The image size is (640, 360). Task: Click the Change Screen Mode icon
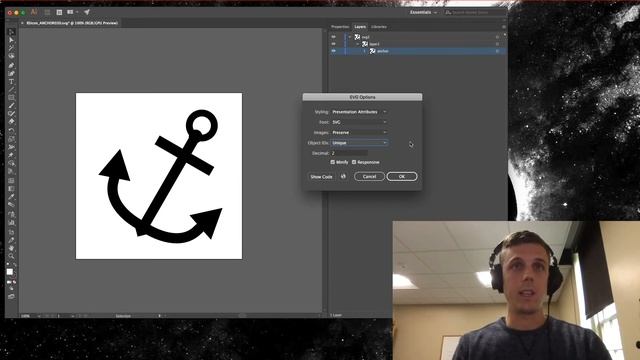11,296
